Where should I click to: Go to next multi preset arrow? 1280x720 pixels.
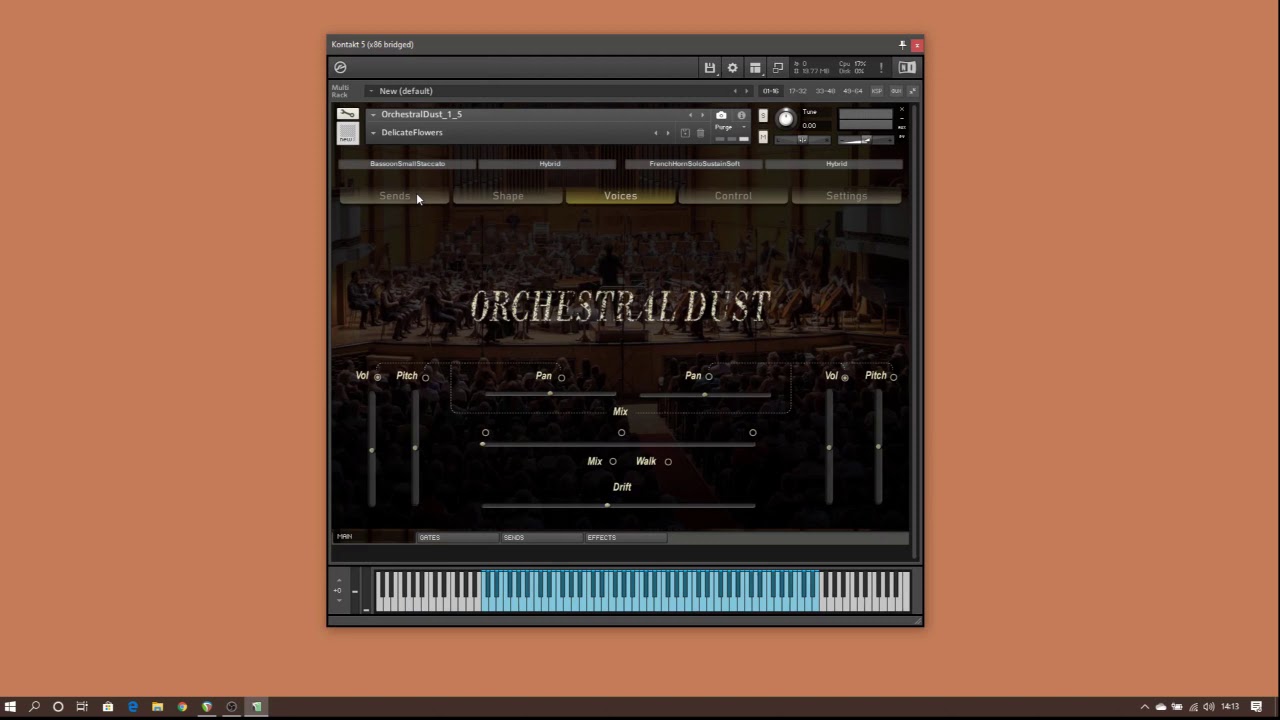(746, 91)
